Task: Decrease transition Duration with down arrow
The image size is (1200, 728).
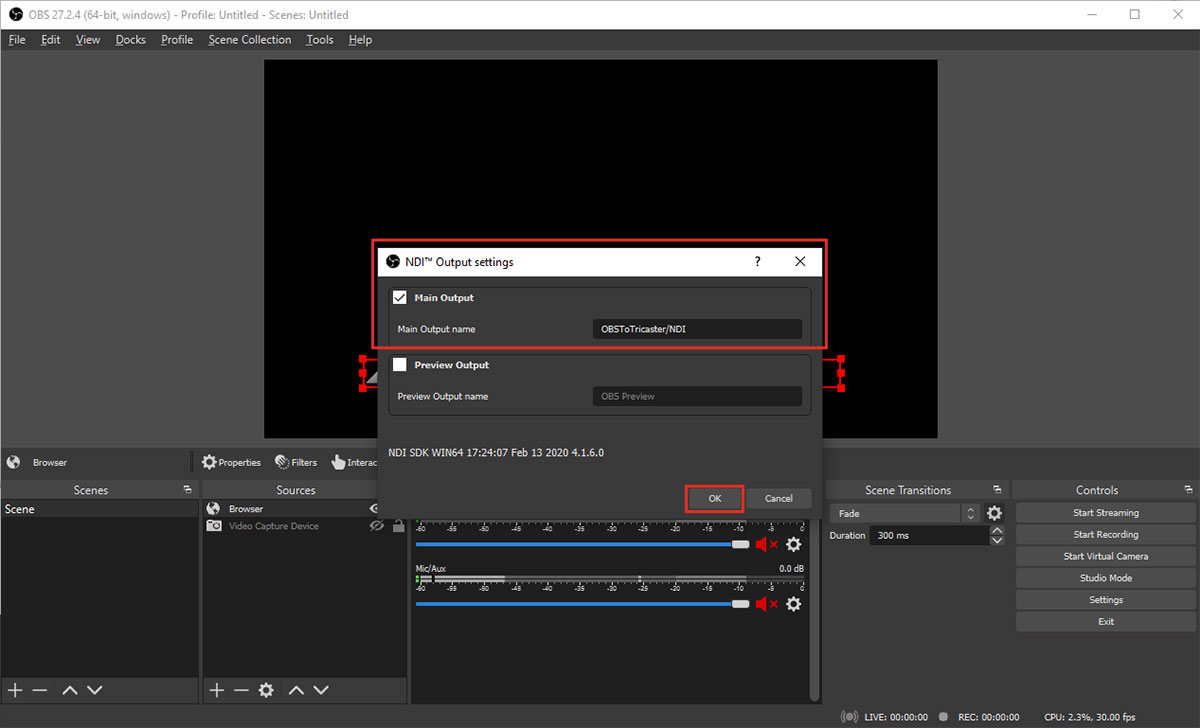Action: pos(996,540)
